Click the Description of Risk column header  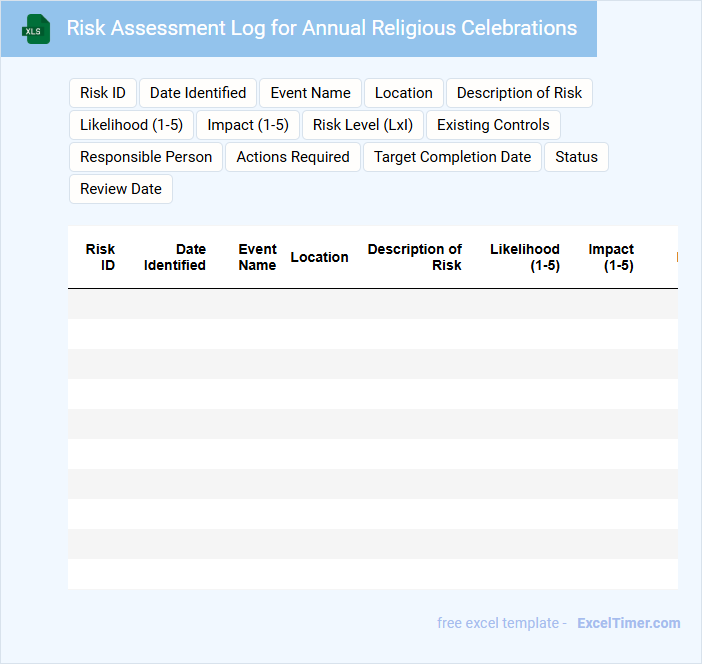click(x=414, y=257)
